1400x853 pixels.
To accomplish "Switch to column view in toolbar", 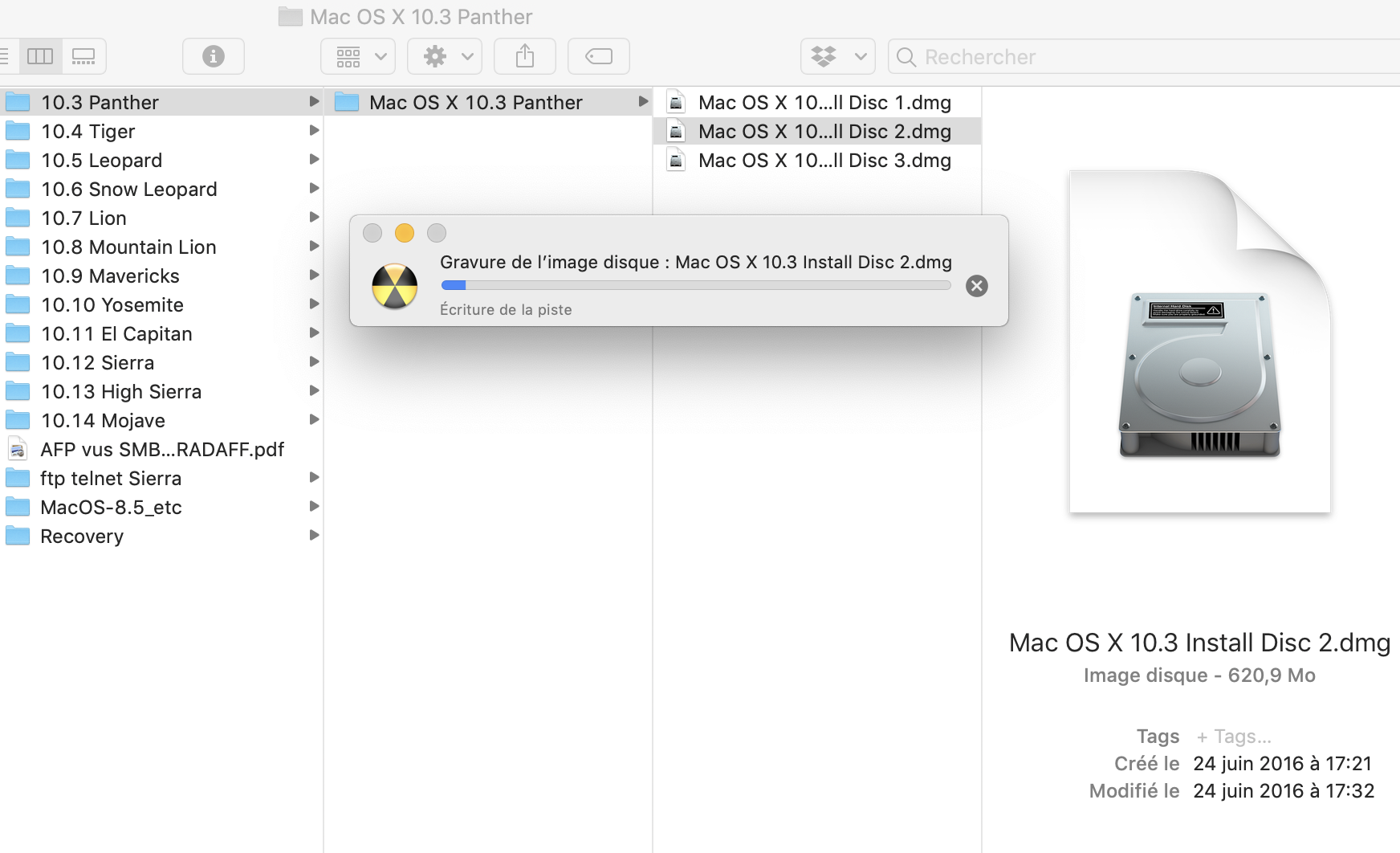I will coord(39,56).
